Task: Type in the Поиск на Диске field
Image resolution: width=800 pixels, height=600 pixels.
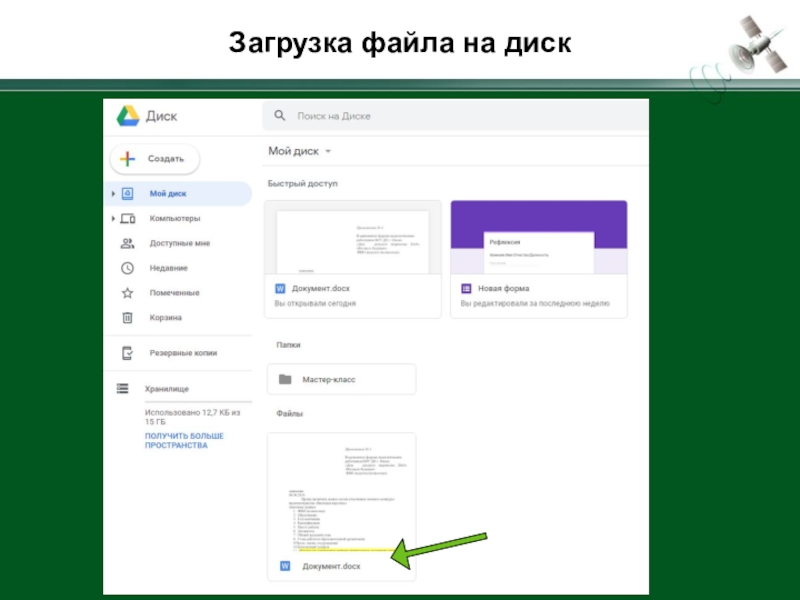Action: (x=450, y=116)
